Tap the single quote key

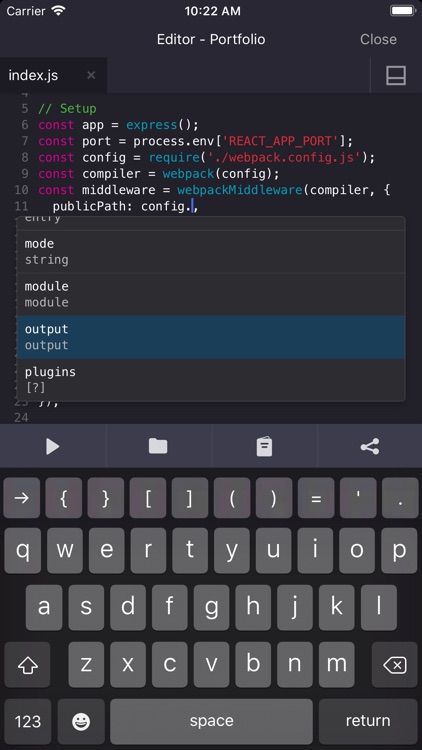[358, 498]
